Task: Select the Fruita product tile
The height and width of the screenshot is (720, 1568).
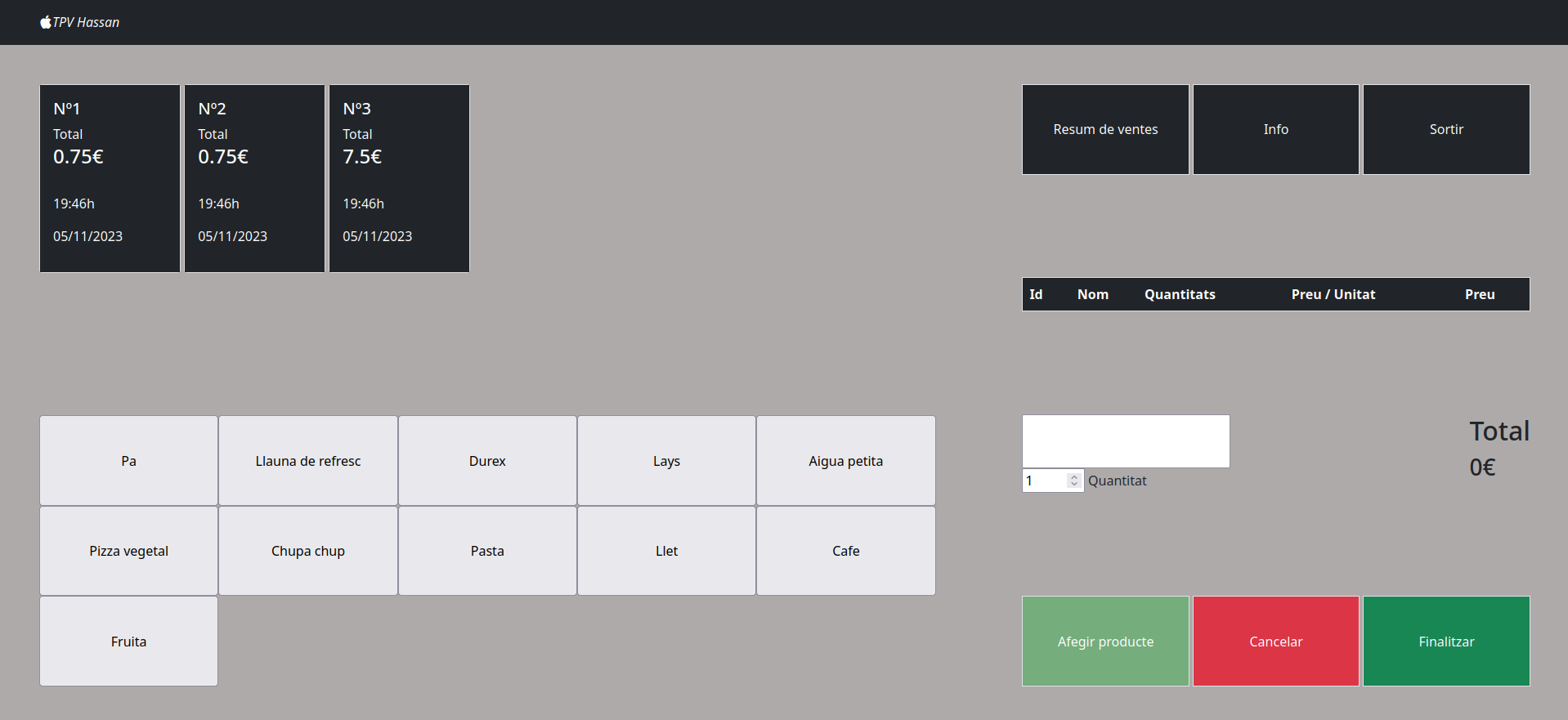Action: (x=128, y=642)
